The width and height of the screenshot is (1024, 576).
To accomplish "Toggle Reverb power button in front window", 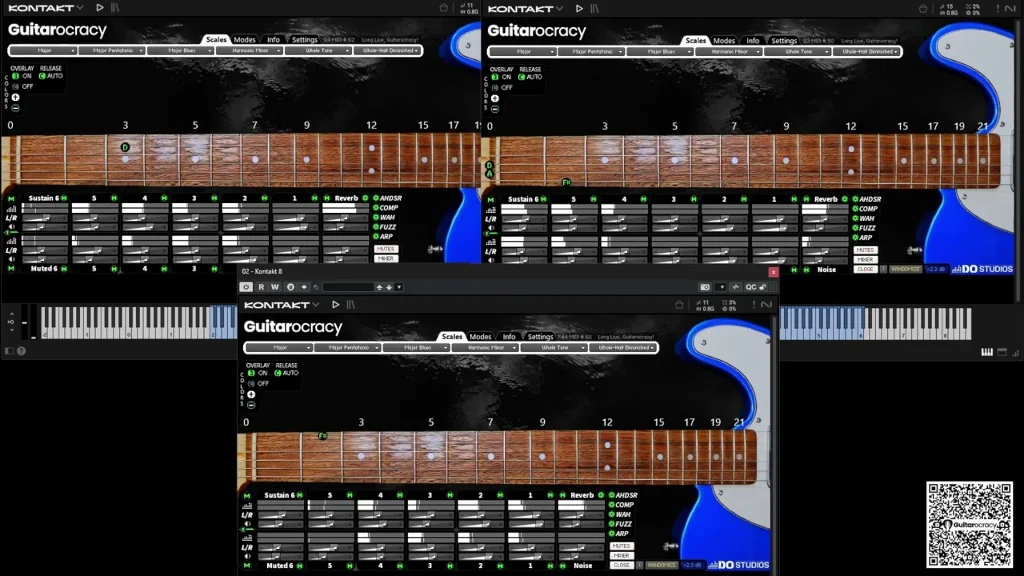I will click(601, 495).
